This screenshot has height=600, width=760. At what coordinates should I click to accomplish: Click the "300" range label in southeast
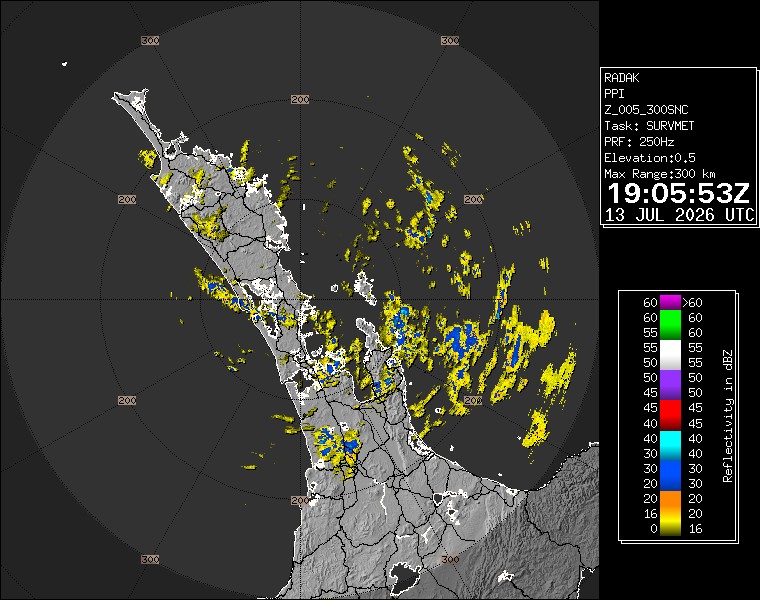[450, 559]
